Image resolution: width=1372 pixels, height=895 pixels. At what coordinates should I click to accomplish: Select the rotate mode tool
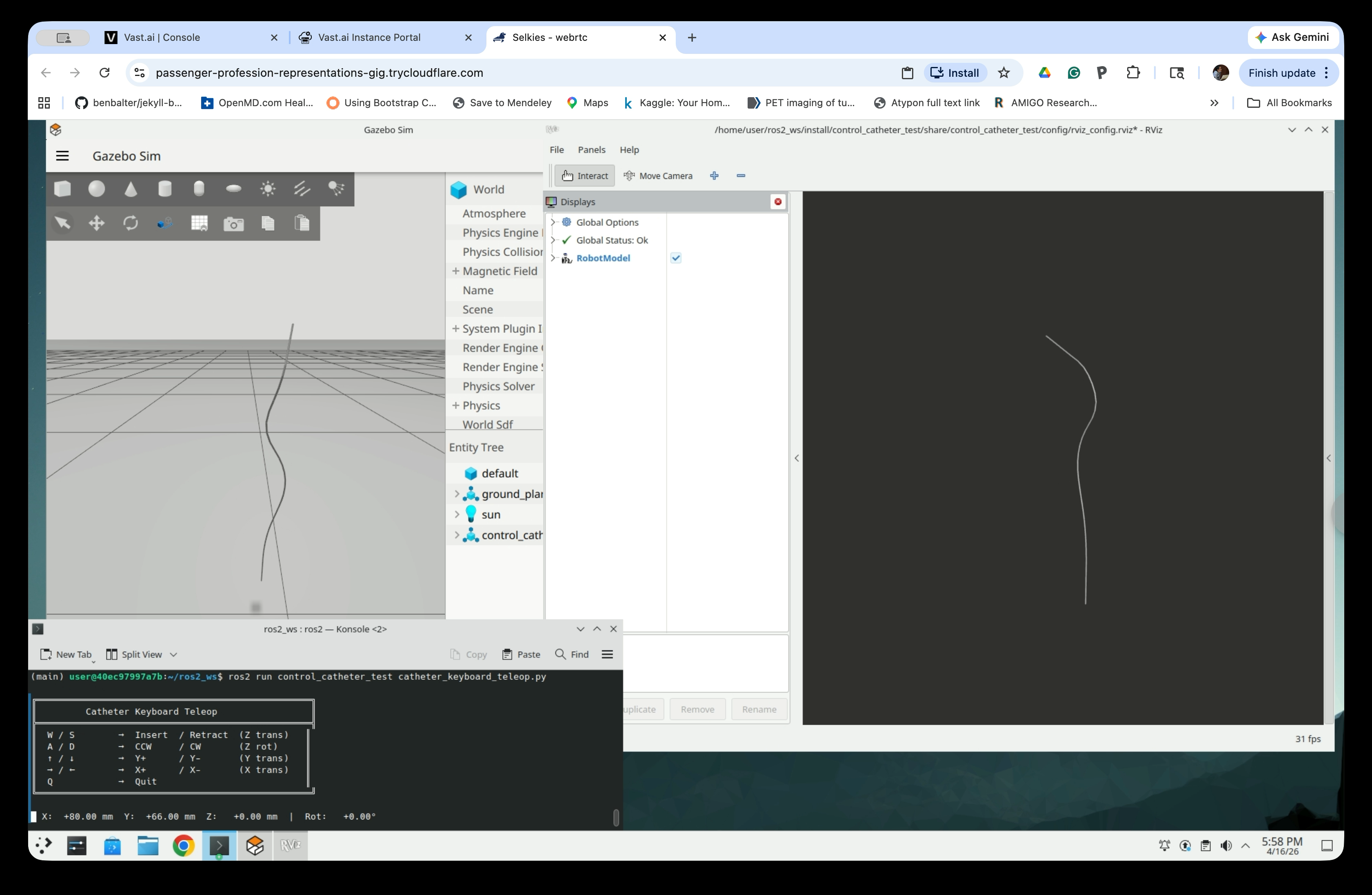131,223
